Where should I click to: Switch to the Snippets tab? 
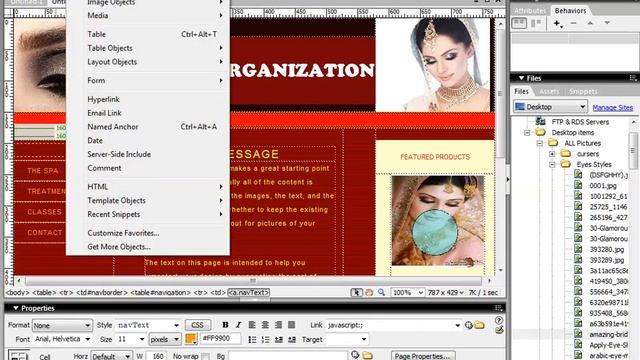583,91
